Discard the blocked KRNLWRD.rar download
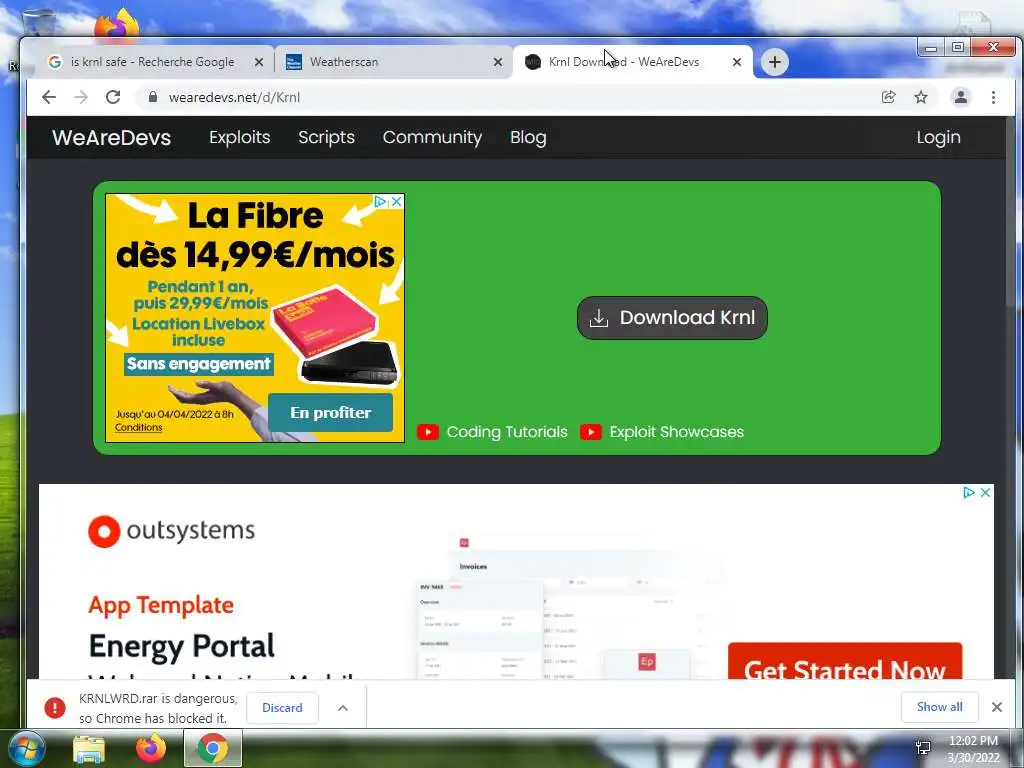The image size is (1024, 768). click(x=282, y=708)
